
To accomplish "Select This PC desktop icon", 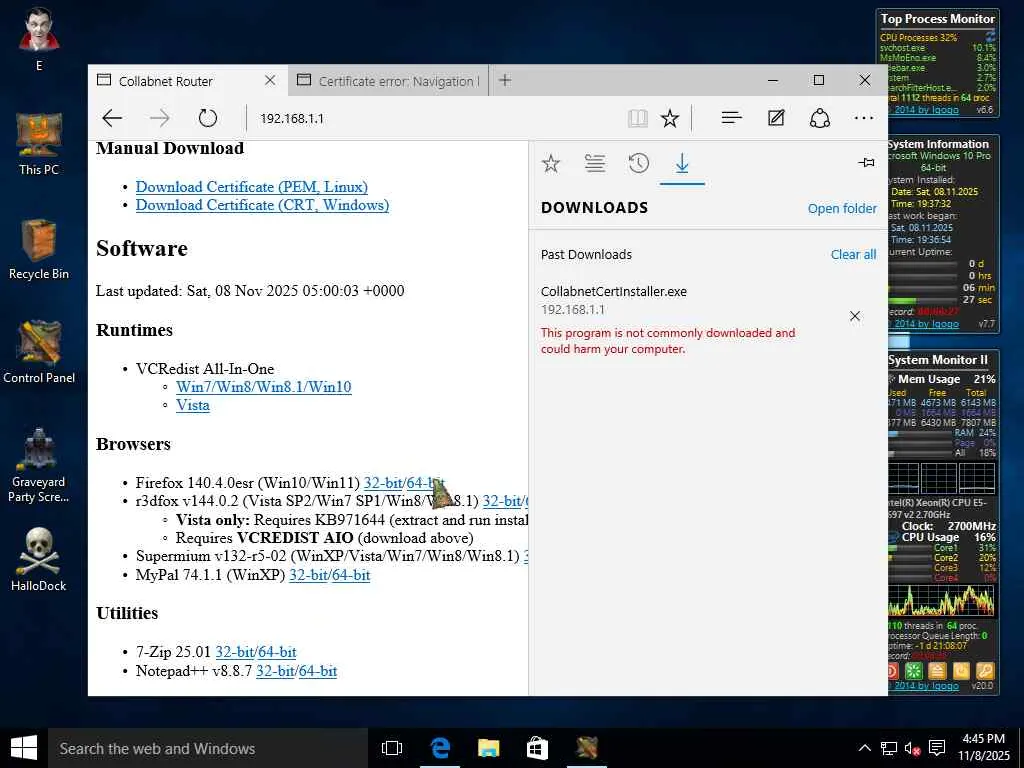I will point(39,144).
